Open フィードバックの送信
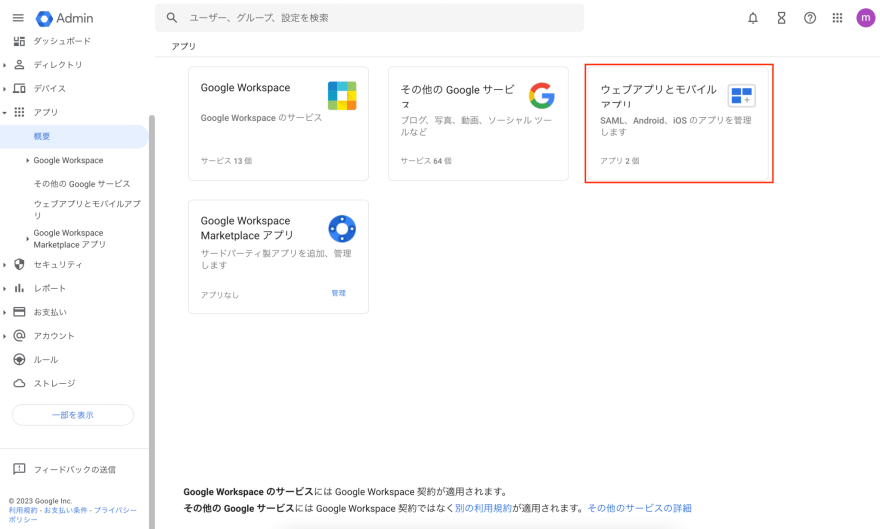This screenshot has width=880, height=529. (75, 470)
